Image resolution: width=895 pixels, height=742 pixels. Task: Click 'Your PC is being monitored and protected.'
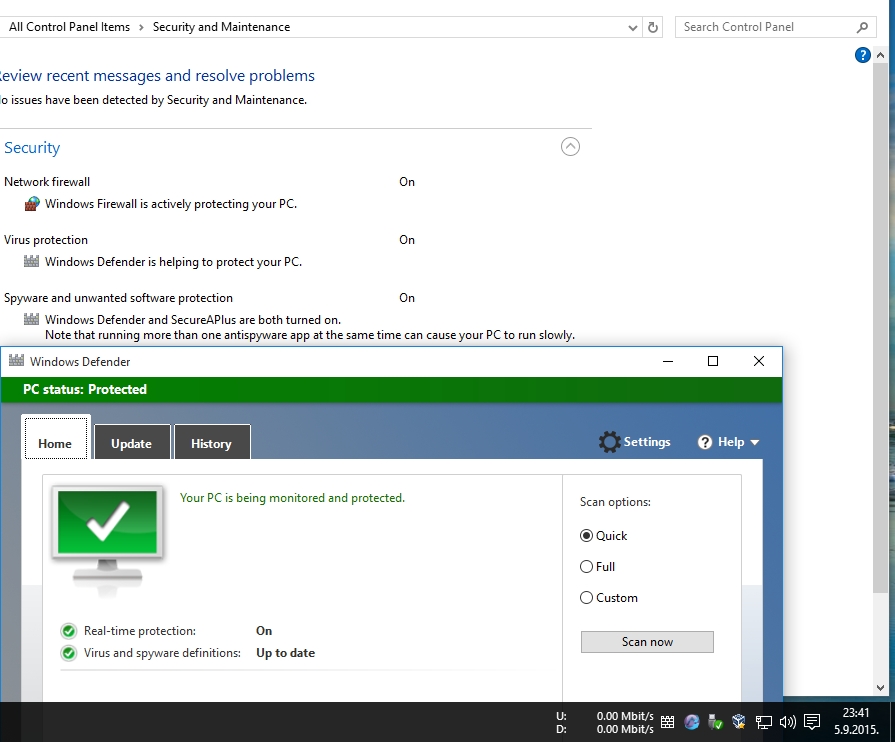pos(292,498)
